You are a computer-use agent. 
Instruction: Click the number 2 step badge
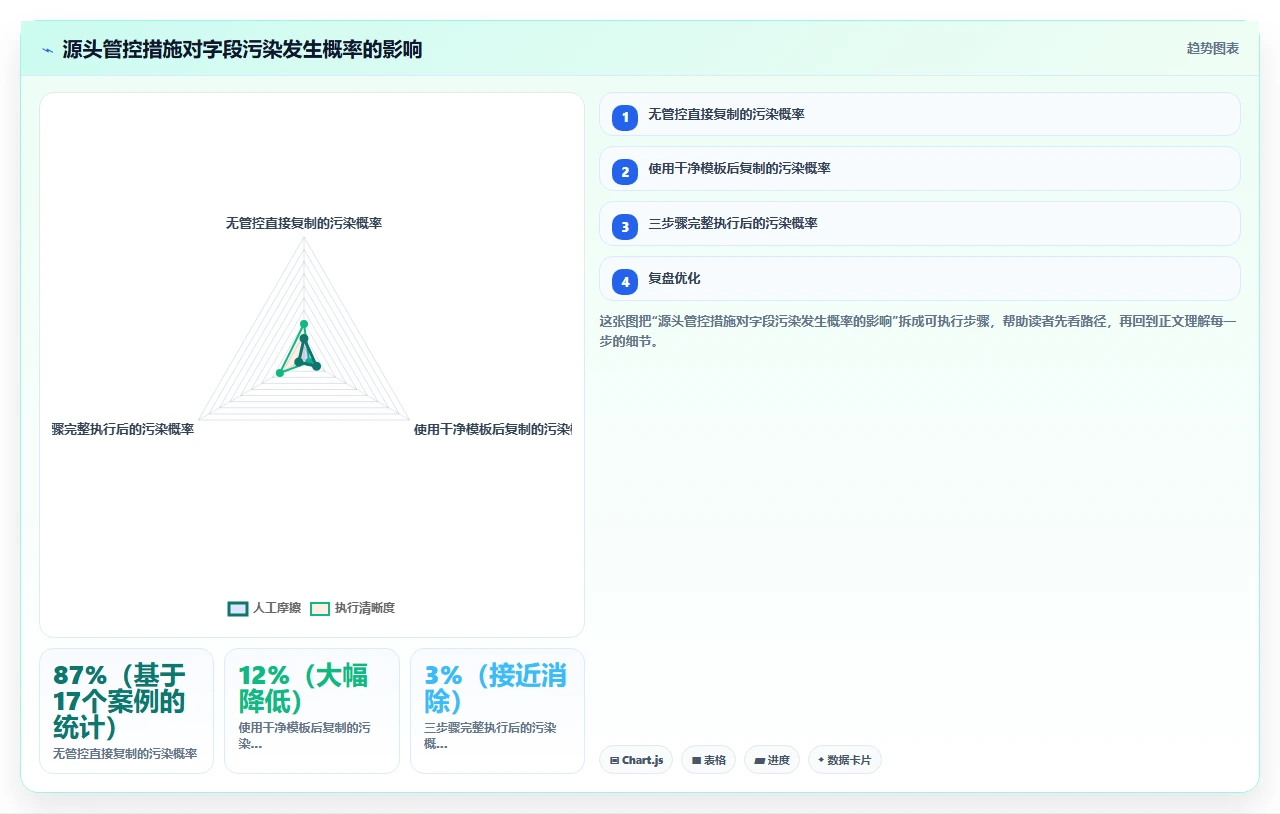[625, 172]
